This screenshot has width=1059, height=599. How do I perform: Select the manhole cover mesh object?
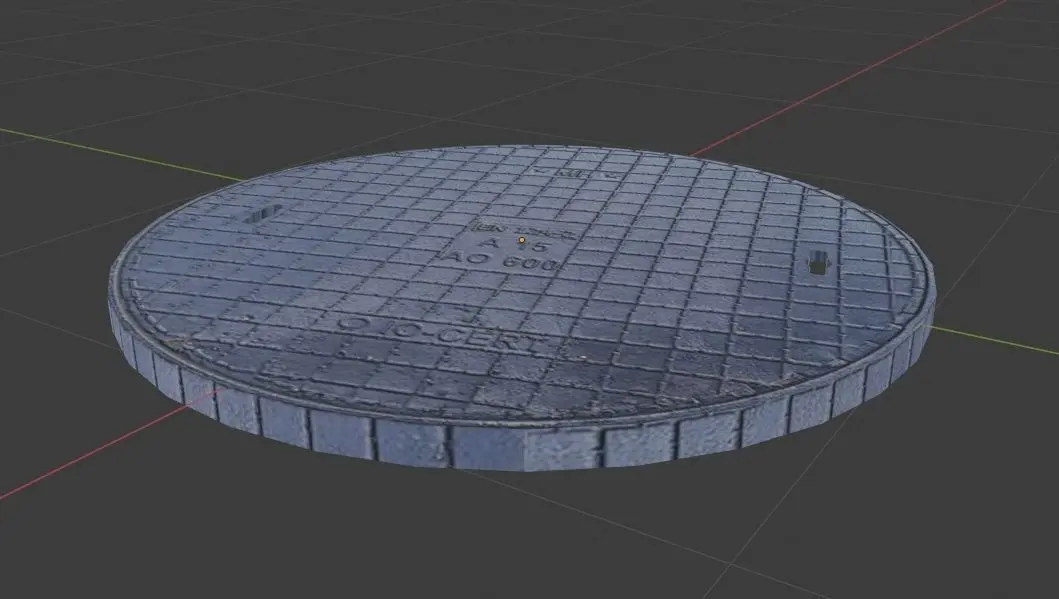[522, 307]
